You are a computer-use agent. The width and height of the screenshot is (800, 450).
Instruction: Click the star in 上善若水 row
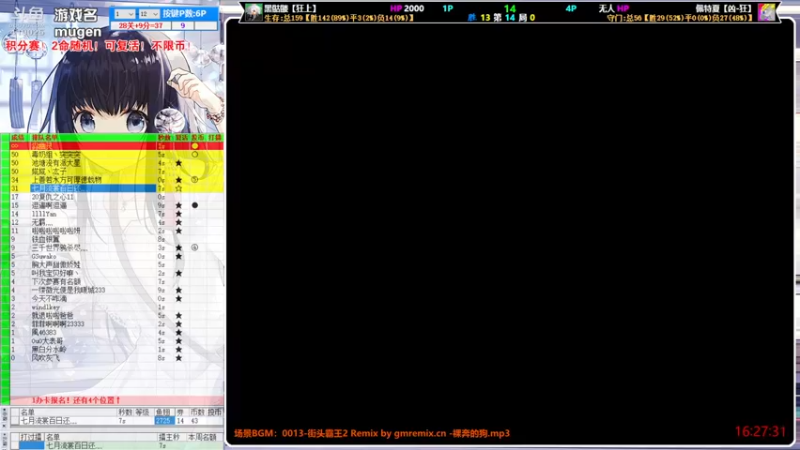click(179, 180)
